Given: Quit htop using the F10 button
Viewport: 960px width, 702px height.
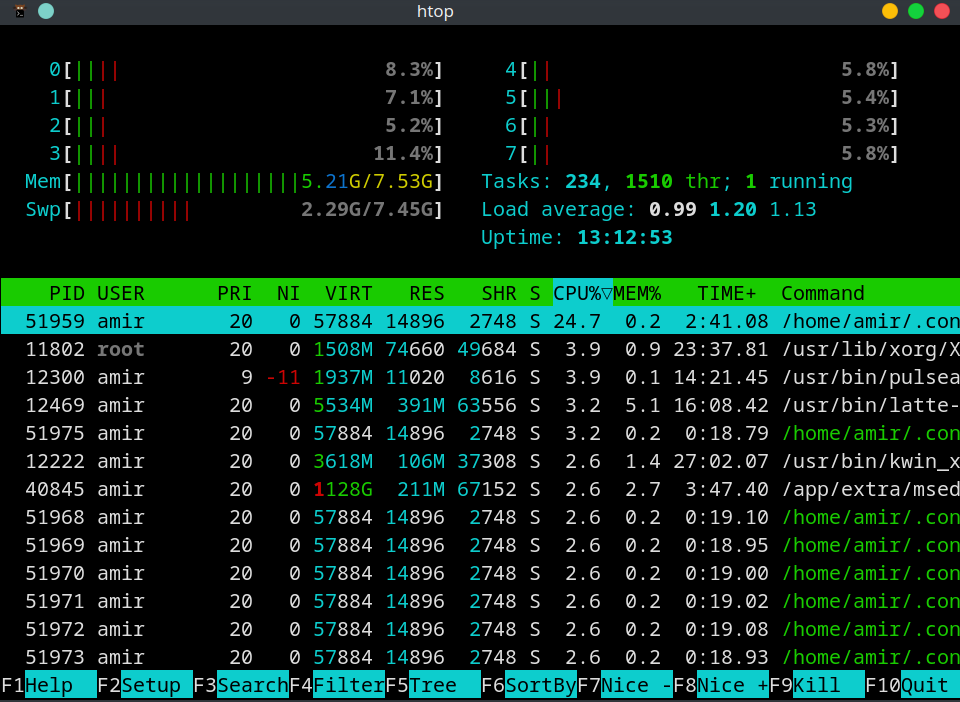Looking at the screenshot, I should pyautogui.click(x=913, y=685).
